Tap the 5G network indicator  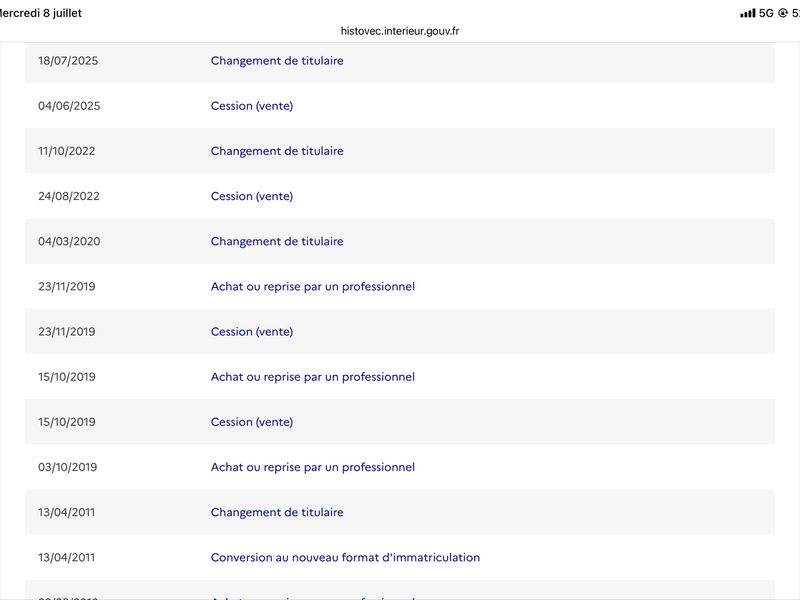[x=766, y=13]
